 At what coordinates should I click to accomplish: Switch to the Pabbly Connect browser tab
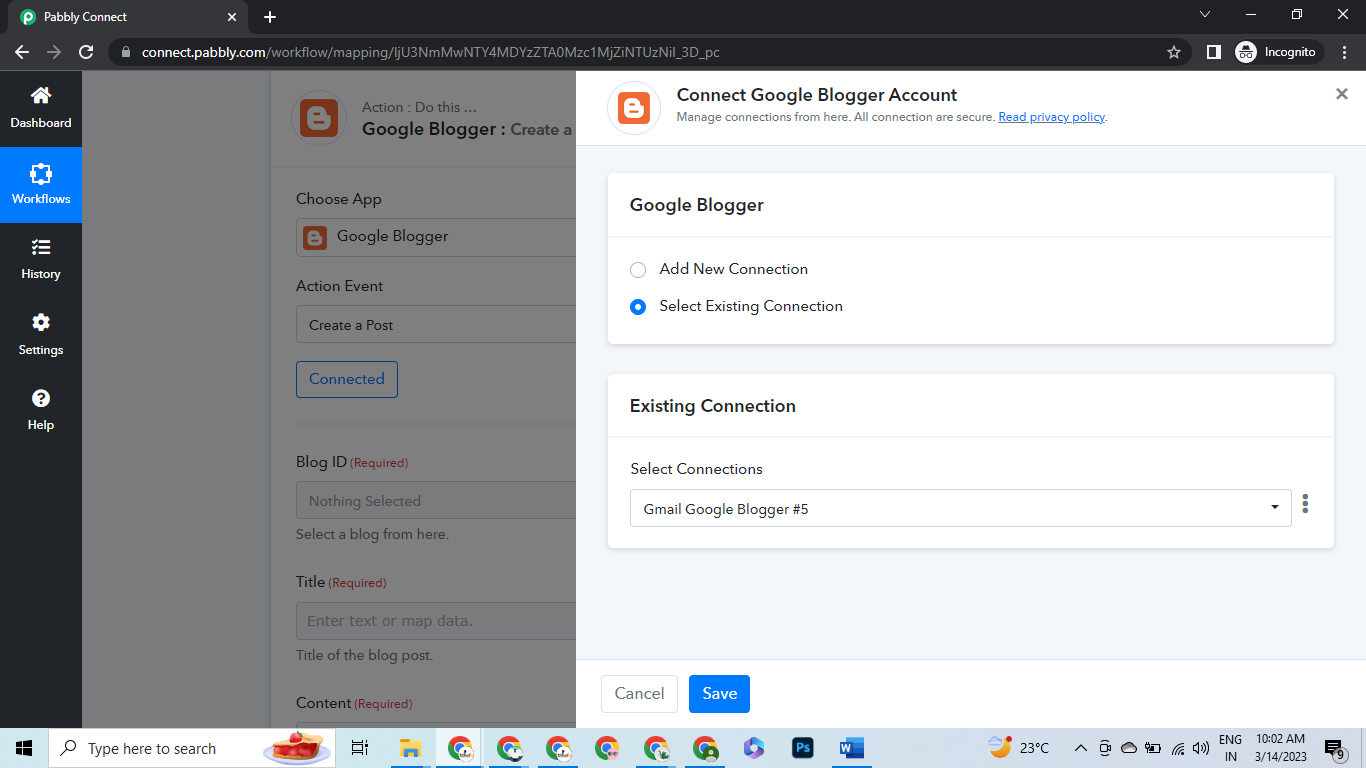(128, 17)
